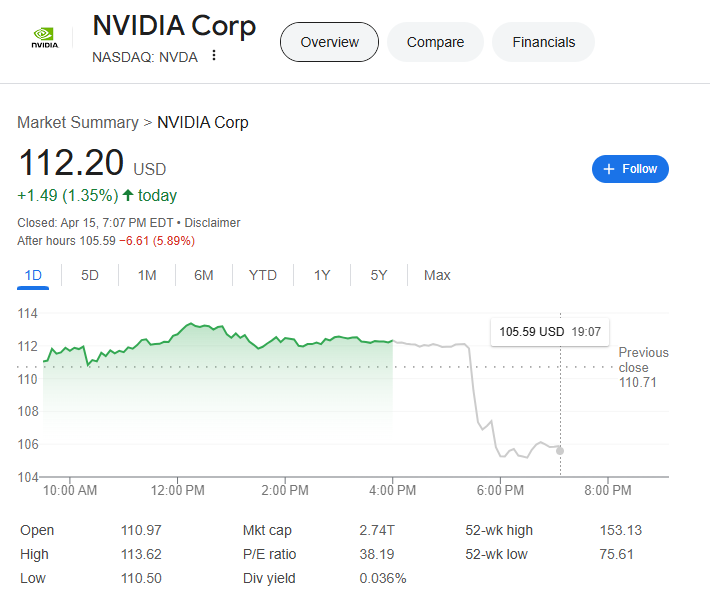Click the Follow button

[630, 169]
